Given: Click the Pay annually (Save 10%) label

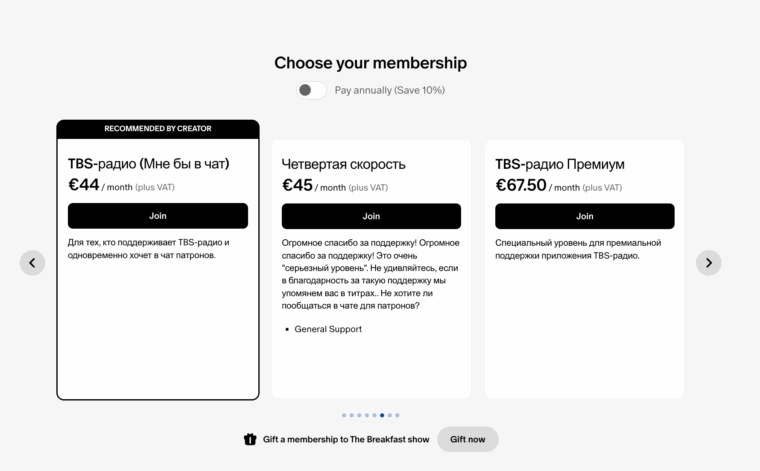Looking at the screenshot, I should 390,90.
